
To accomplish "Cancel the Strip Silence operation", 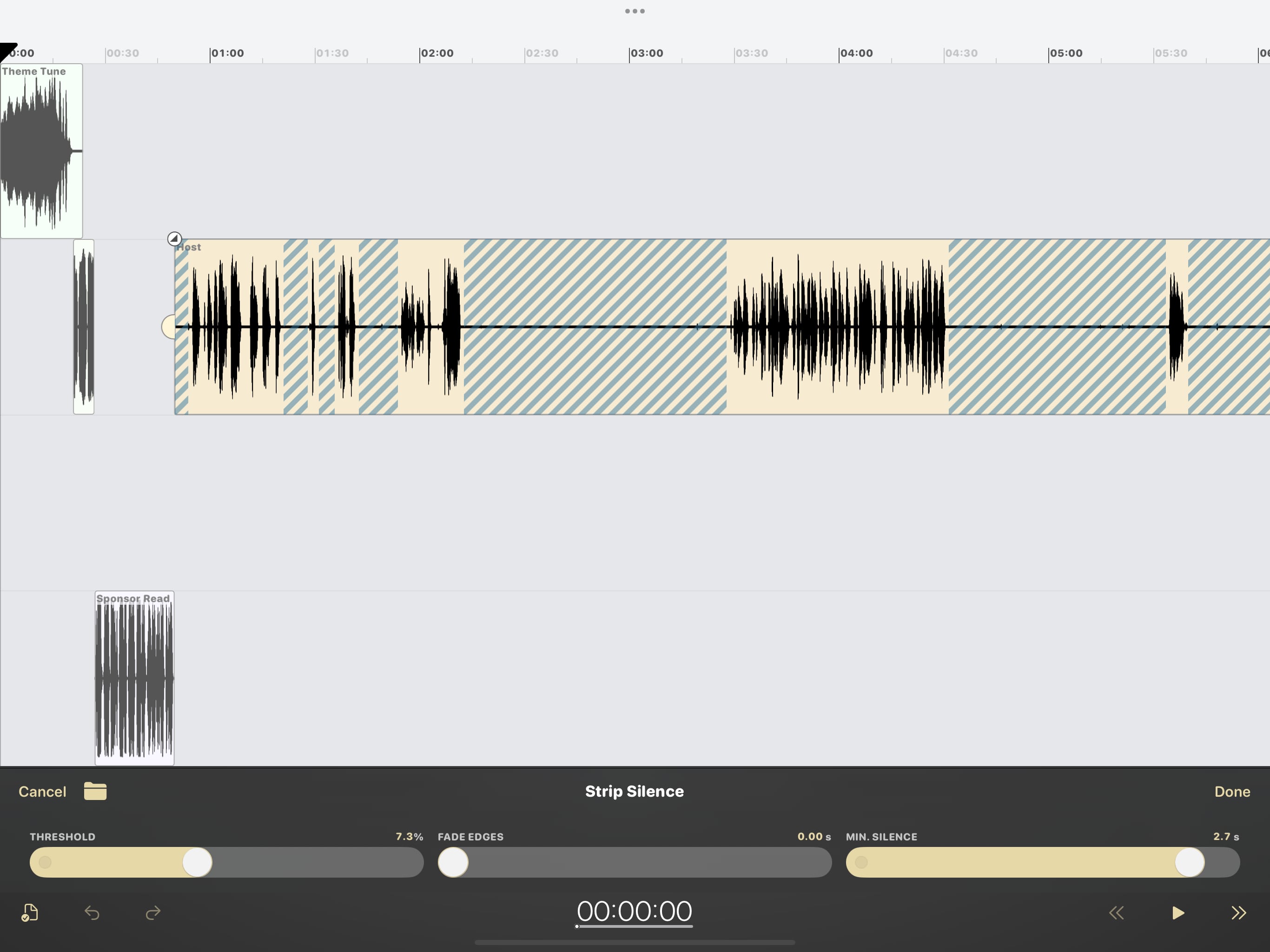I will [x=42, y=792].
